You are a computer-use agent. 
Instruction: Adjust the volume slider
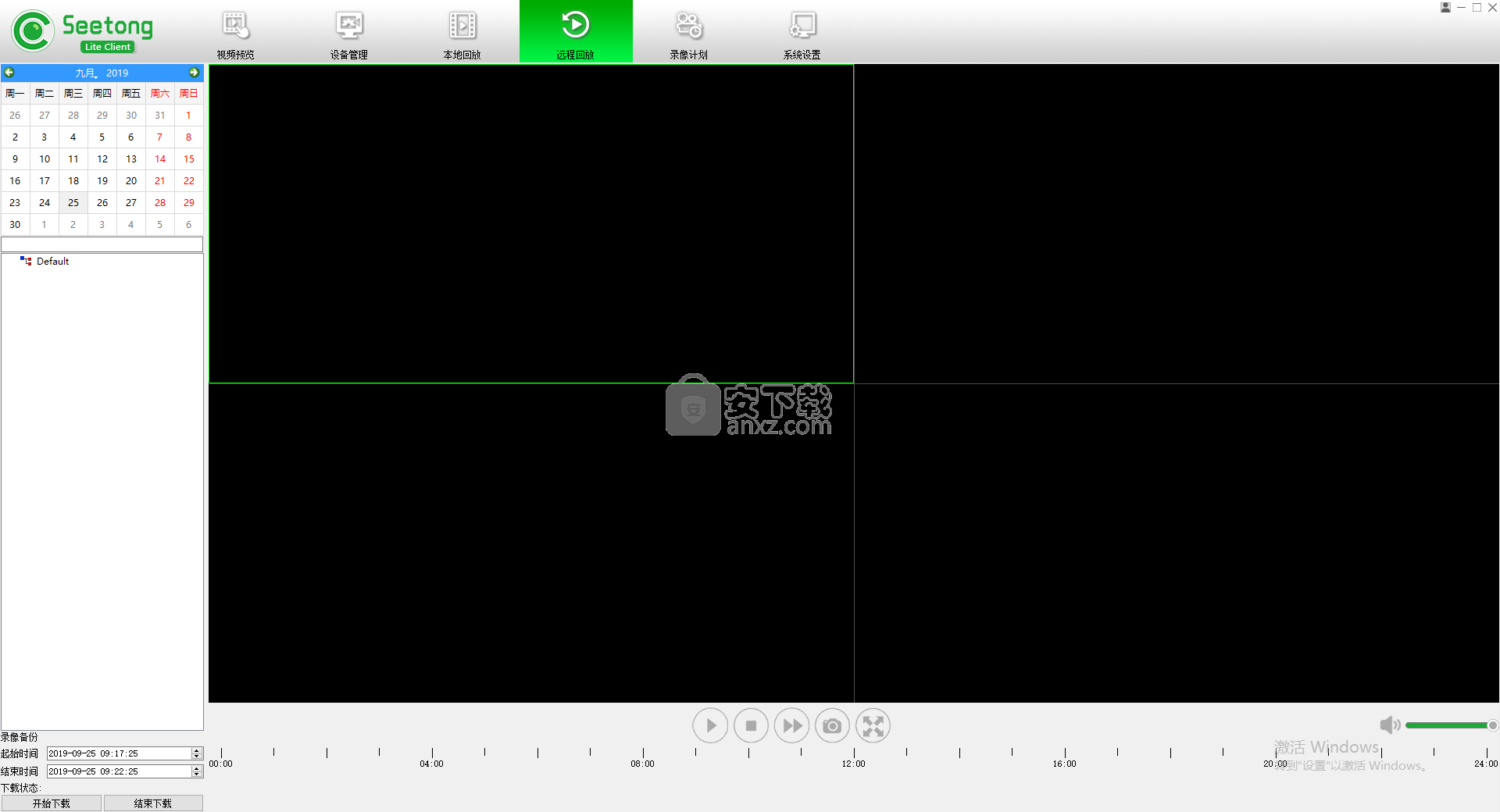pyautogui.click(x=1451, y=725)
